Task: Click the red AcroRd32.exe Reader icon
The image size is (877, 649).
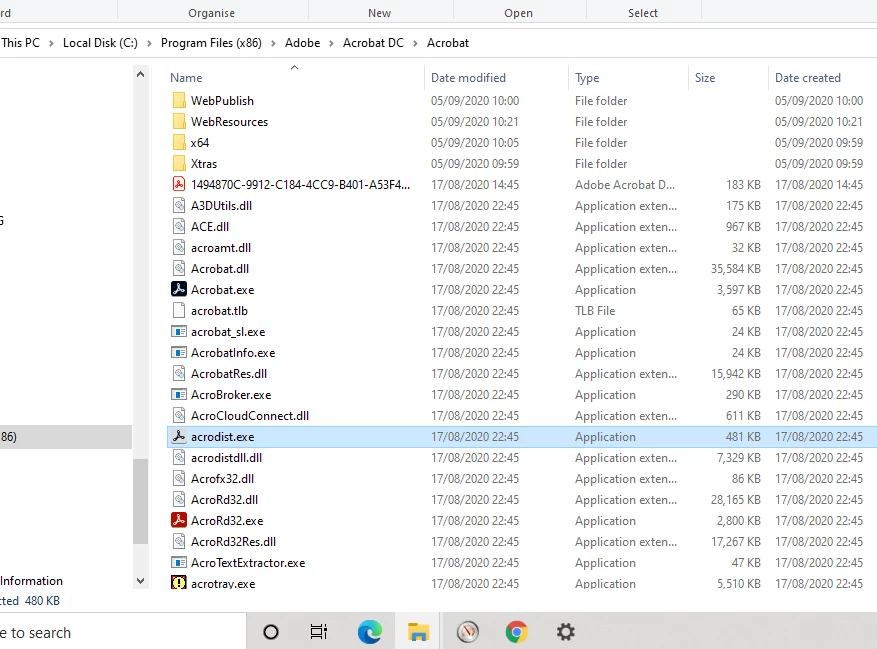Action: pos(179,520)
